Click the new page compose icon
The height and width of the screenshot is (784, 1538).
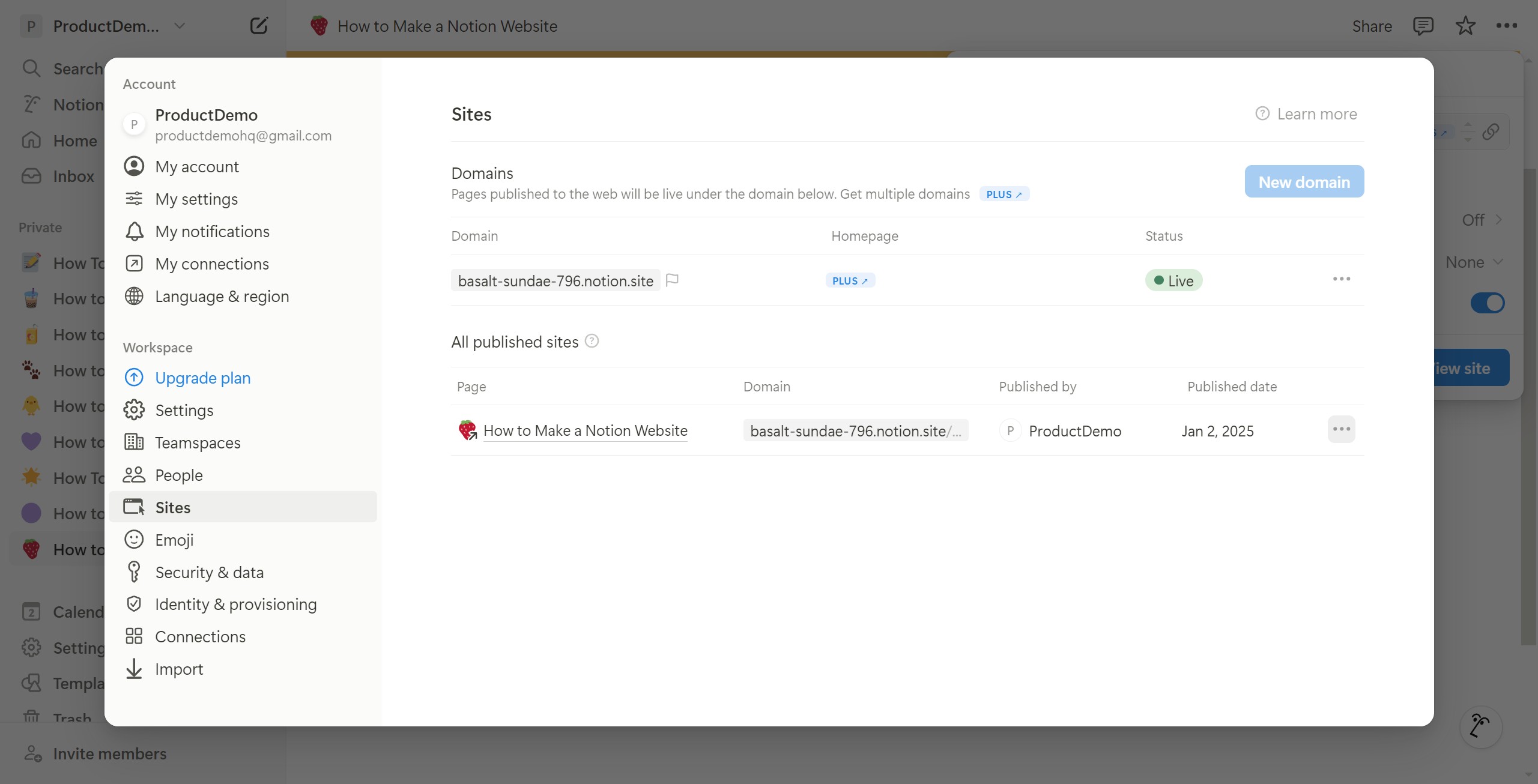[259, 26]
